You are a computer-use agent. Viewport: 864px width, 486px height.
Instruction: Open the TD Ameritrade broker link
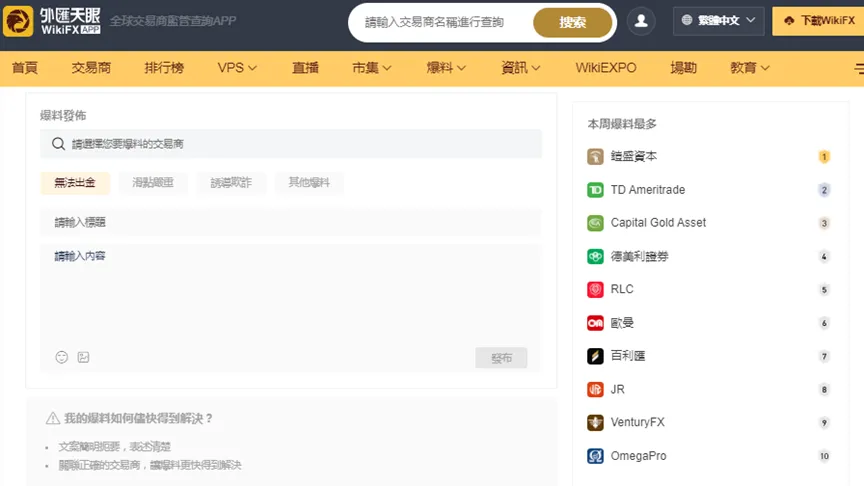coord(647,190)
